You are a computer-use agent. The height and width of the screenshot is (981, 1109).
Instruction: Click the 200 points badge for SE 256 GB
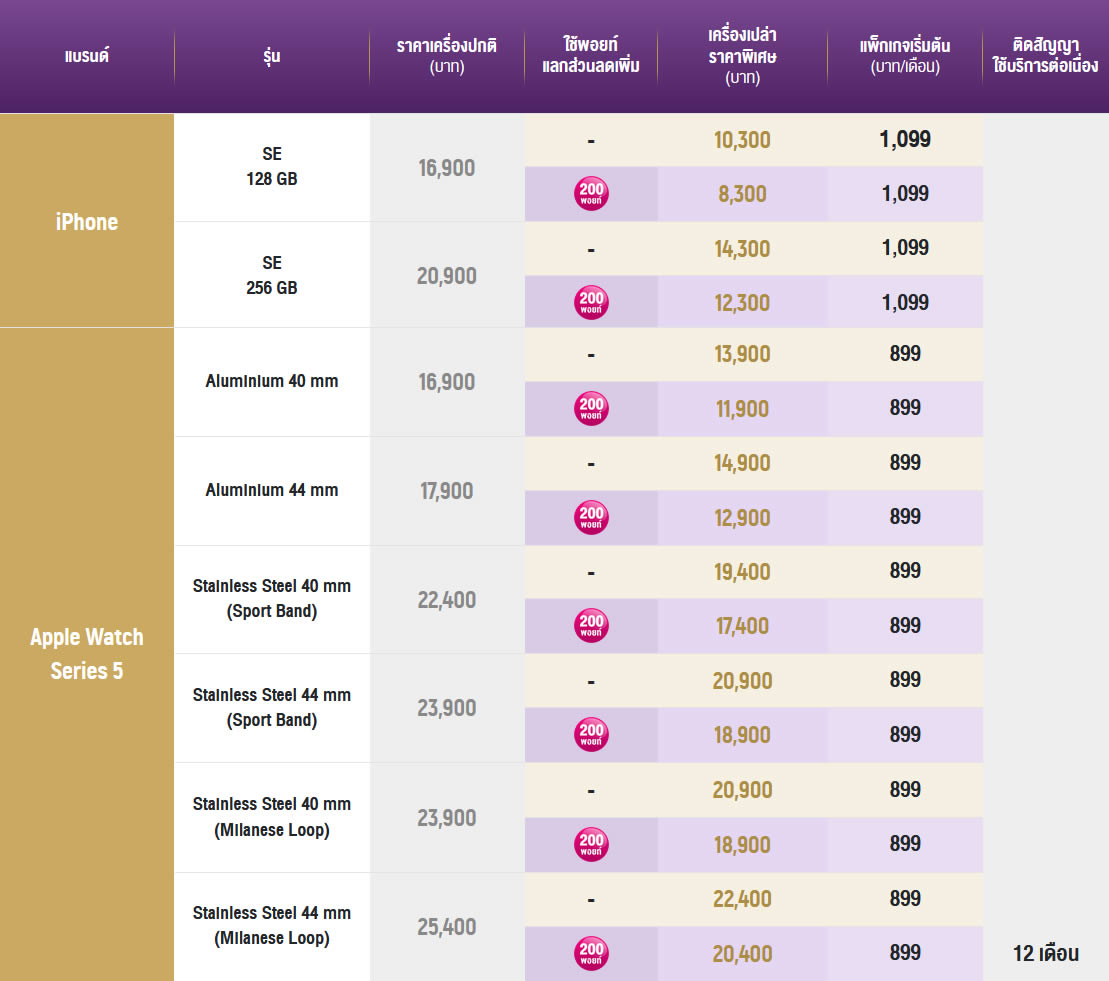[591, 302]
